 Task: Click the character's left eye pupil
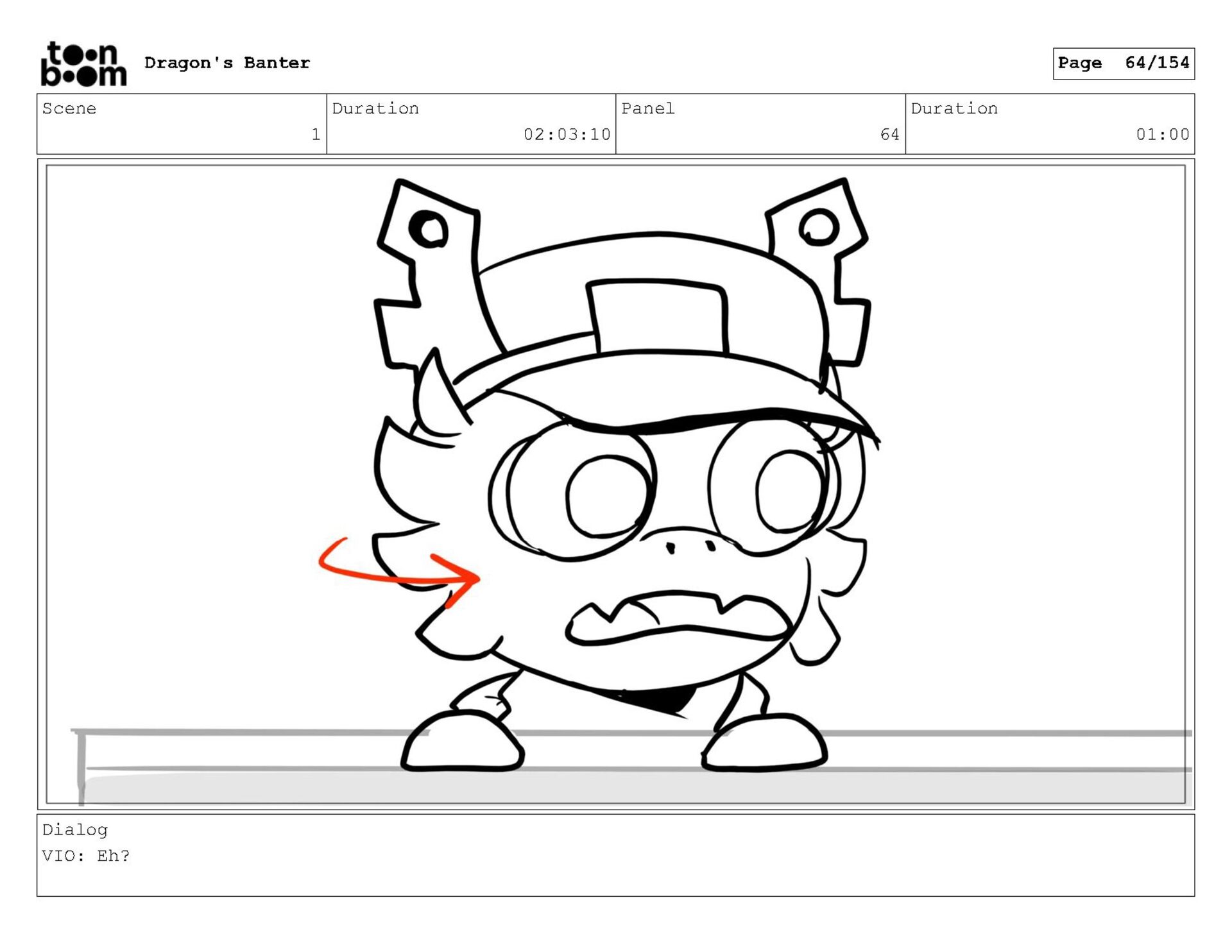tap(608, 496)
